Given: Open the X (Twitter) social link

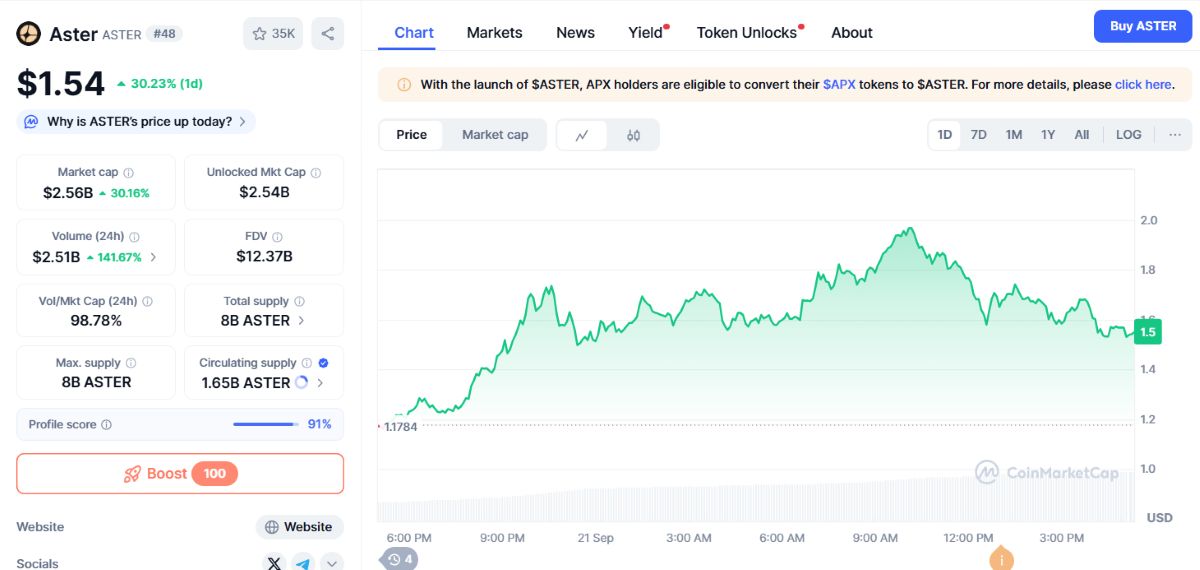Looking at the screenshot, I should tap(275, 563).
